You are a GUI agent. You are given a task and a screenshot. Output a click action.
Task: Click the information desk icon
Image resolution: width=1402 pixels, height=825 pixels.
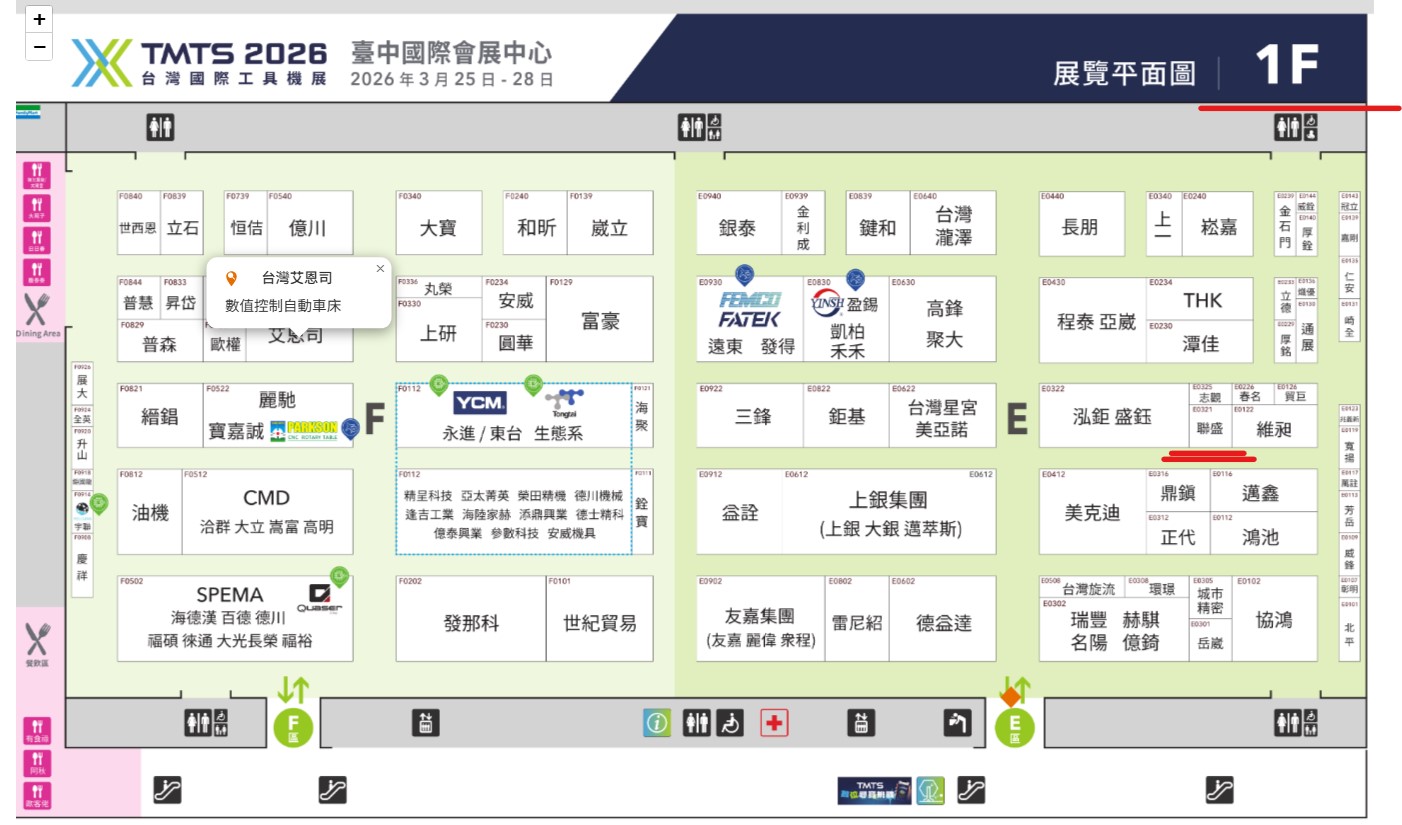pos(656,723)
